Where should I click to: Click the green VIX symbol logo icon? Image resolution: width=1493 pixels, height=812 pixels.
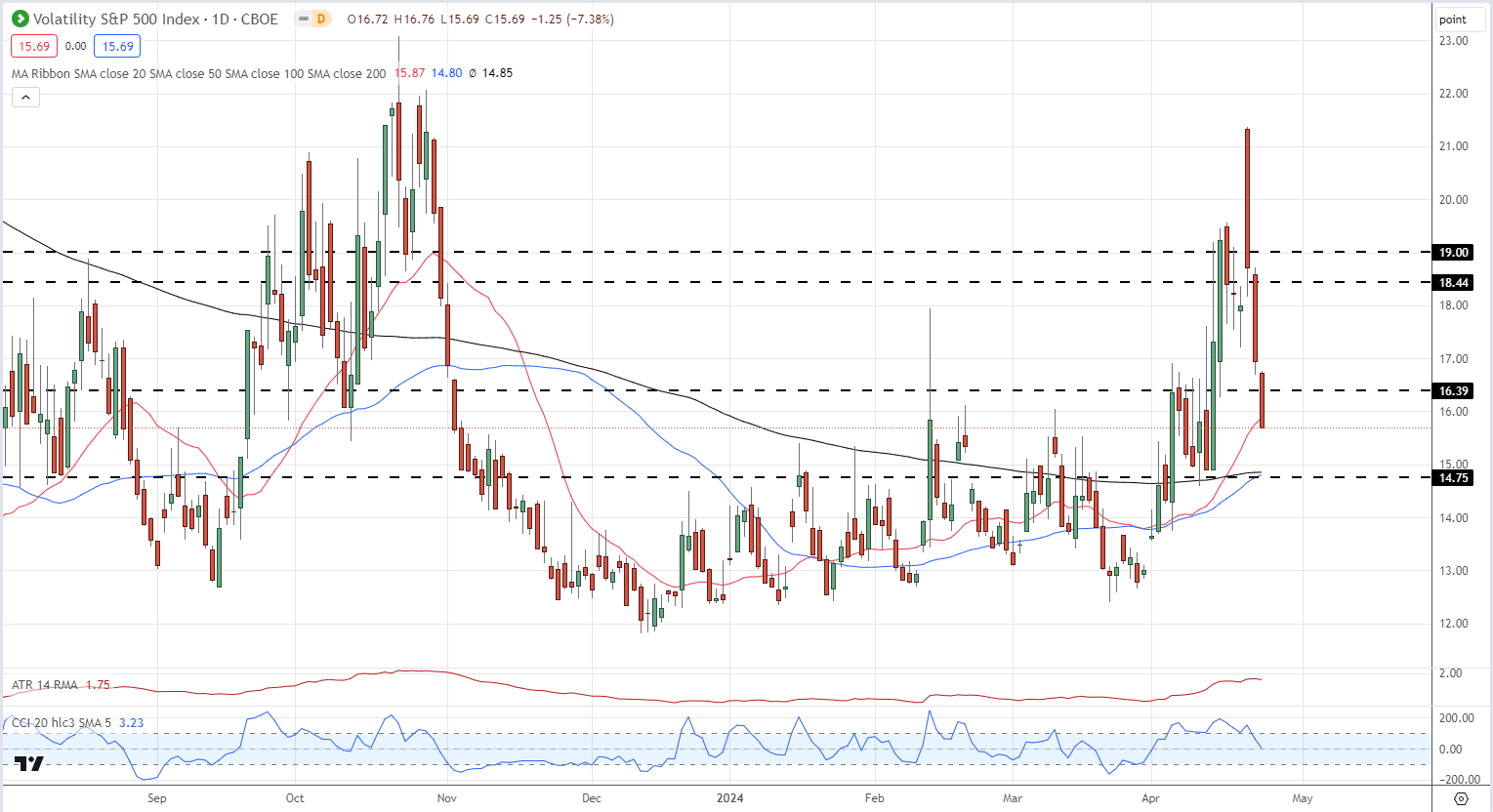(x=20, y=19)
